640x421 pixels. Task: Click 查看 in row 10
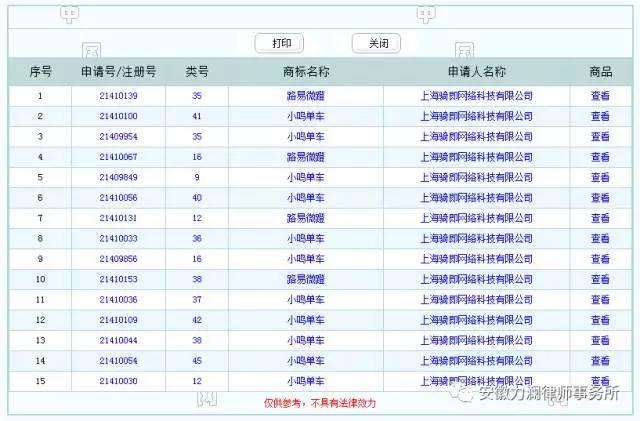point(600,279)
